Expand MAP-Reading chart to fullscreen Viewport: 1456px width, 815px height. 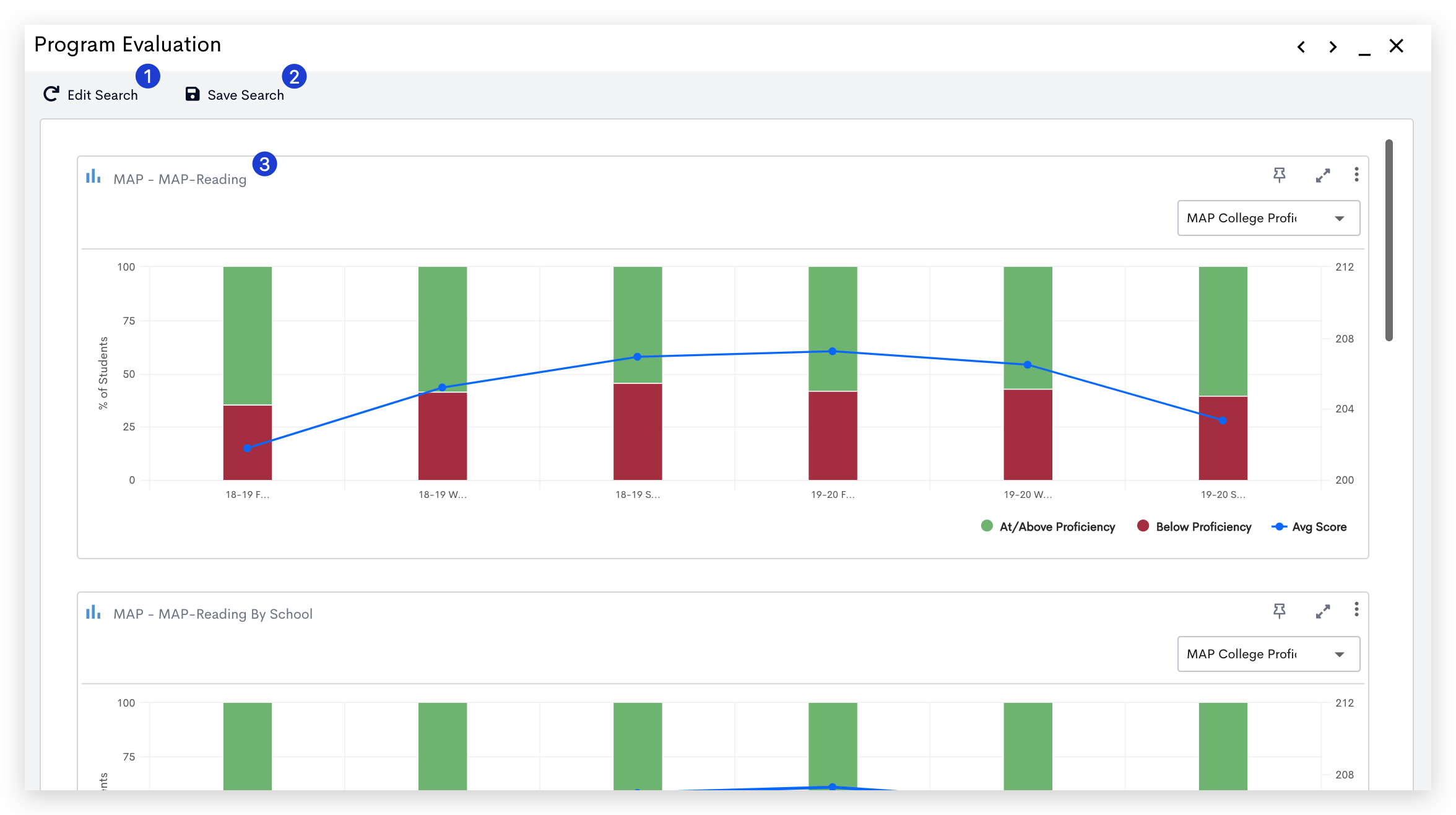point(1323,176)
